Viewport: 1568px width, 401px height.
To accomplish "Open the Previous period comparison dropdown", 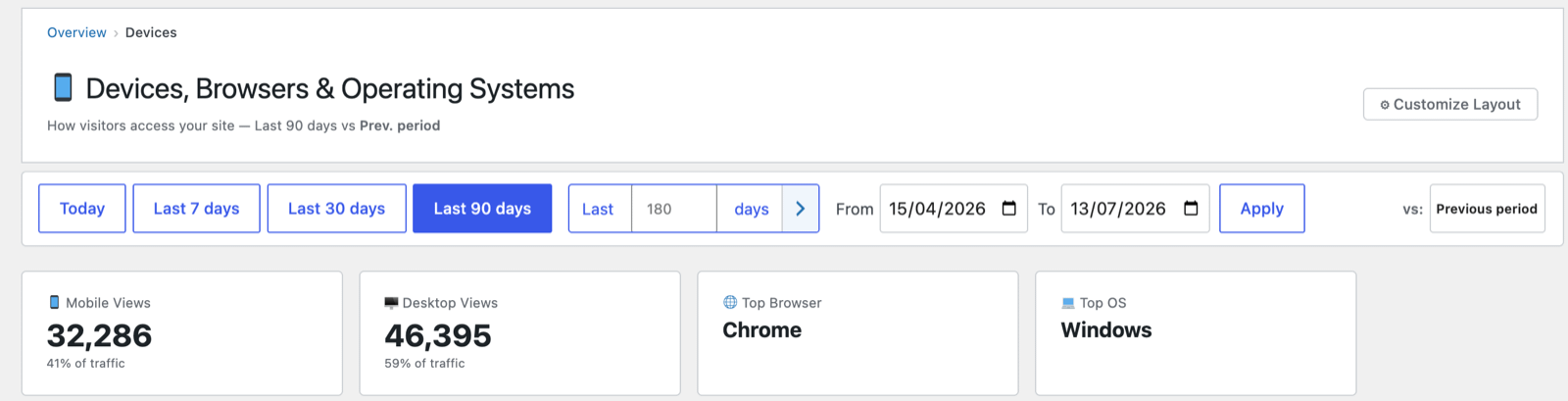I will (x=1487, y=208).
